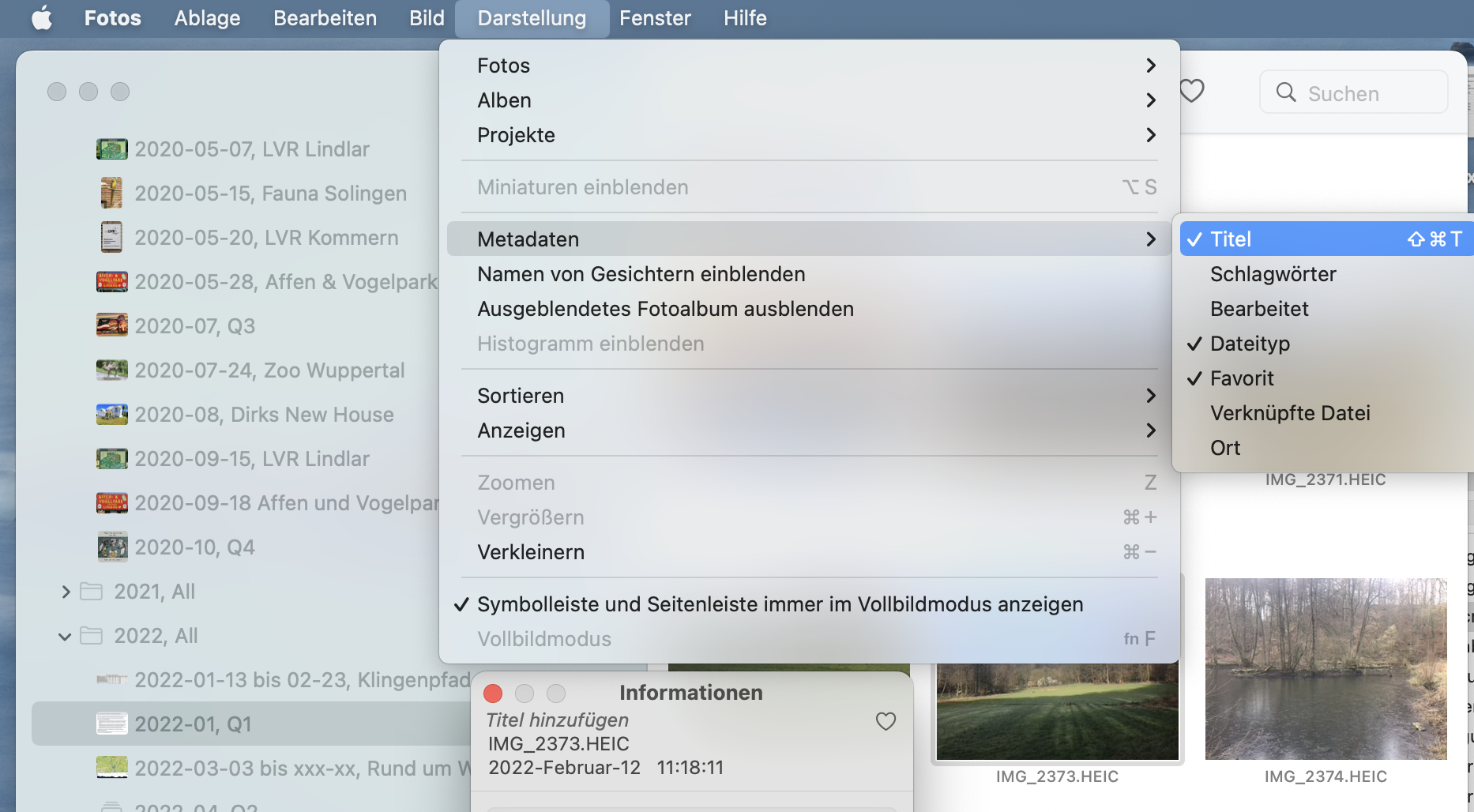The height and width of the screenshot is (812, 1474).
Task: Disable the Favorit metadata option
Action: coord(1242,378)
